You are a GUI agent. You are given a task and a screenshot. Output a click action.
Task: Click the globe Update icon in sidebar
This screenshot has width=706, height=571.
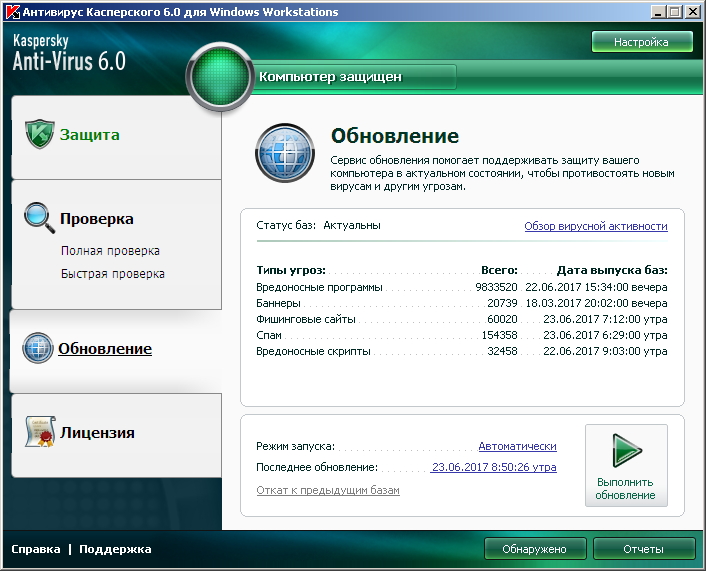(38, 348)
